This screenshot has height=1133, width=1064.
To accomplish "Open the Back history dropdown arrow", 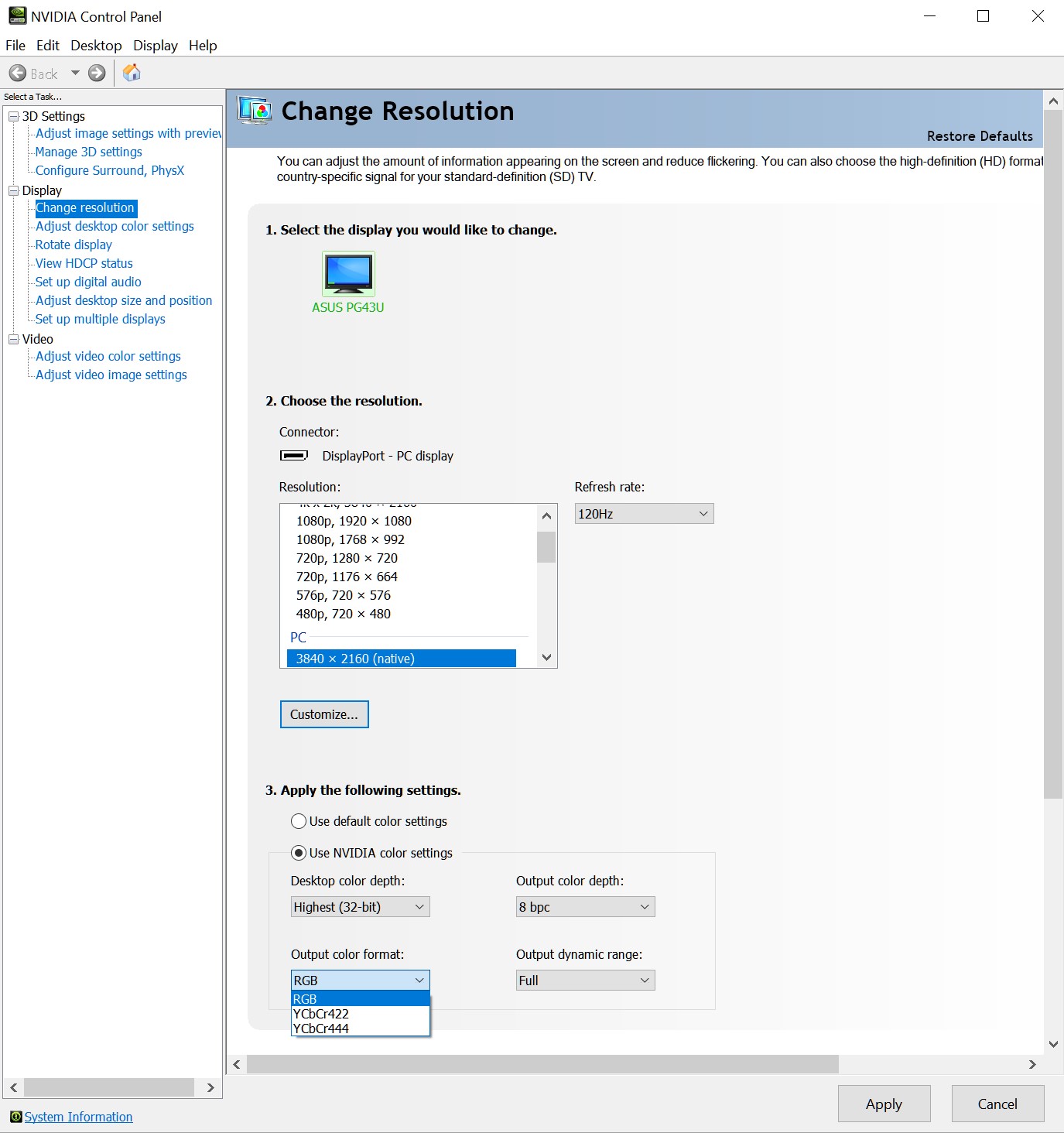I will (75, 74).
